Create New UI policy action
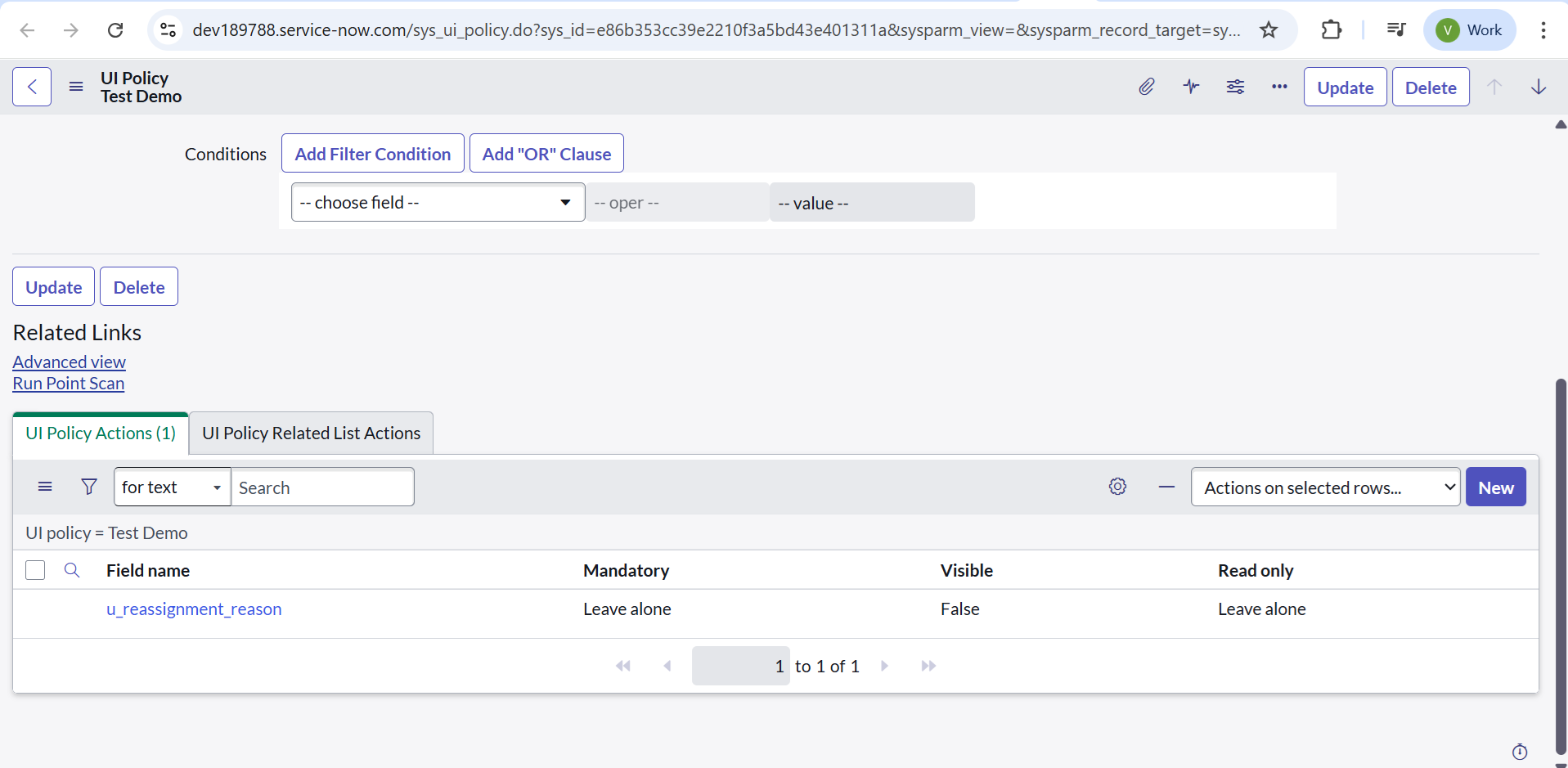 point(1495,487)
